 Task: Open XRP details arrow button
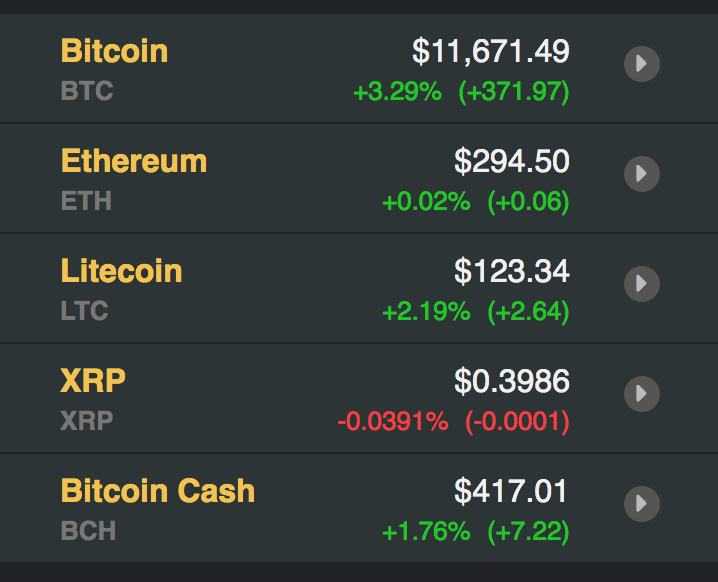642,393
